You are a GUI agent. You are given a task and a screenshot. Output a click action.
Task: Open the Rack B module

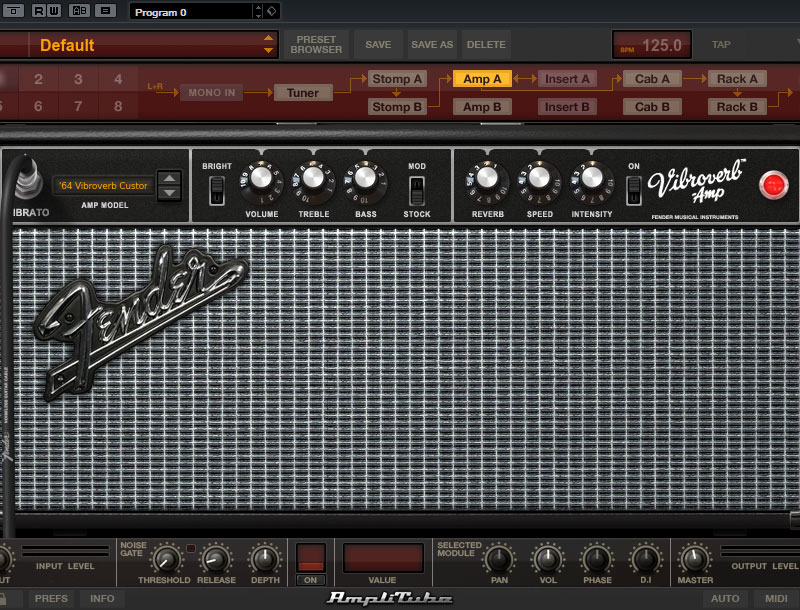737,107
